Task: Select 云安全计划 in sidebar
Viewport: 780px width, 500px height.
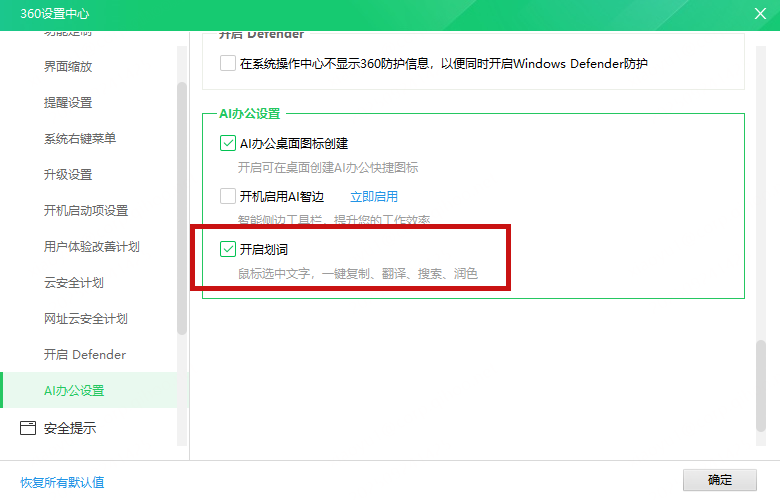Action: (74, 283)
